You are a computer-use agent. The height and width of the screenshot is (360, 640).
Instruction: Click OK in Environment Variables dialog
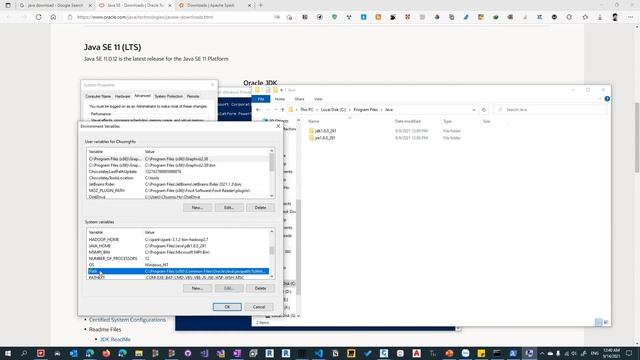pyautogui.click(x=227, y=307)
